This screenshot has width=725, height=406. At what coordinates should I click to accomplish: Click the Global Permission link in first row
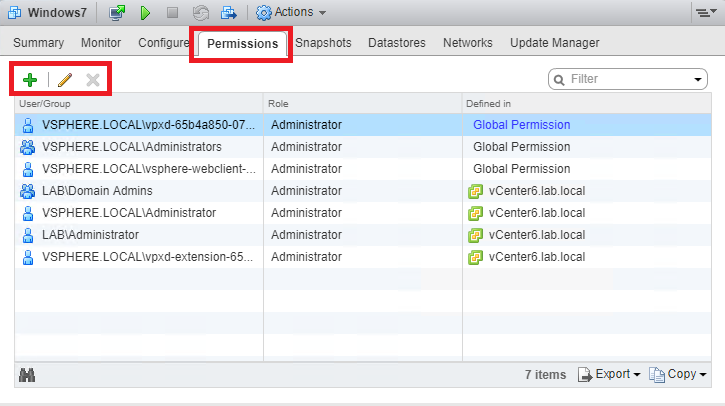click(521, 125)
